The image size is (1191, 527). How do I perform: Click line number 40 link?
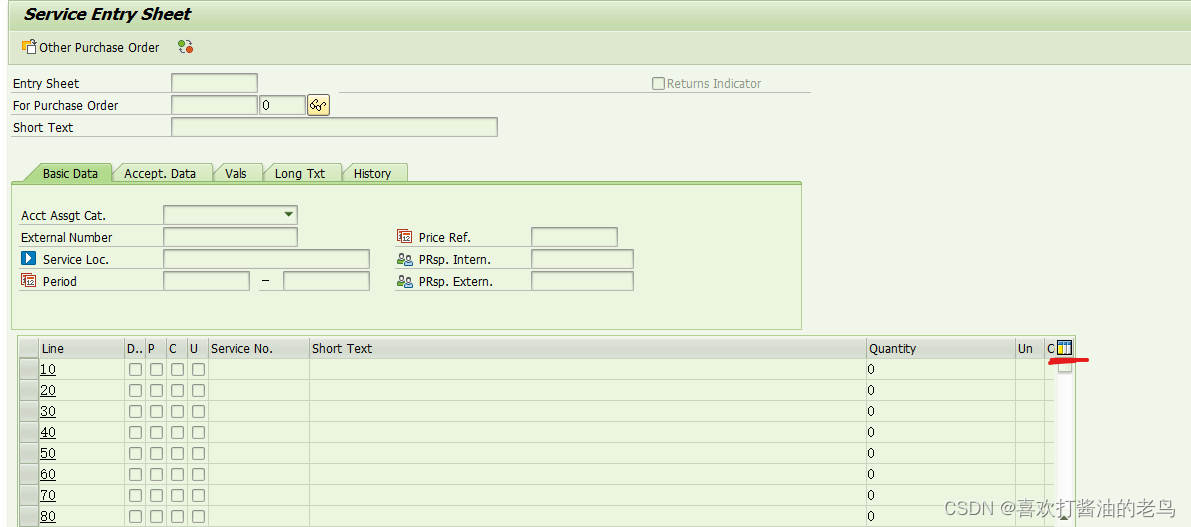tap(48, 432)
